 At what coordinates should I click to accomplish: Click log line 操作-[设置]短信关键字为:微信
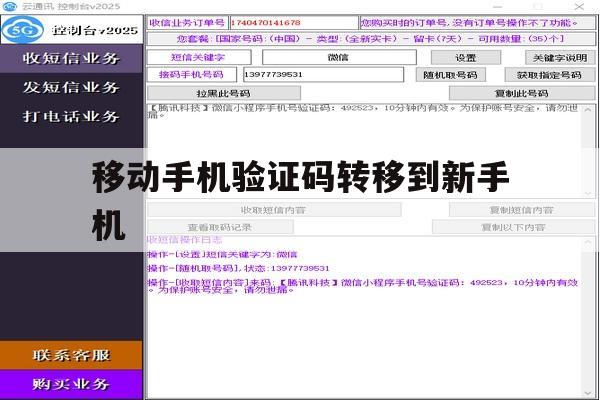pos(222,254)
